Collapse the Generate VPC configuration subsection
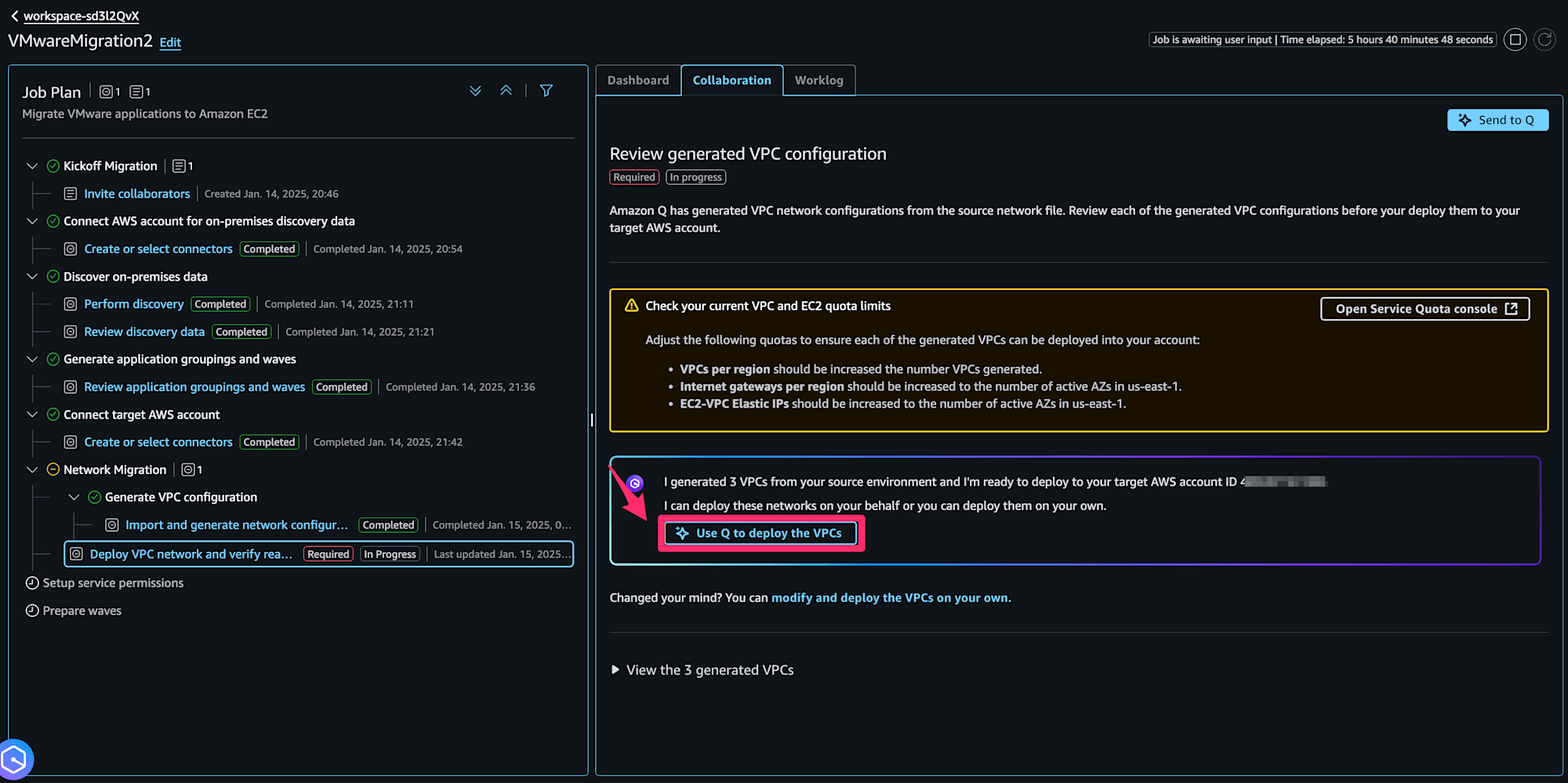Image resolution: width=1568 pixels, height=783 pixels. [74, 497]
